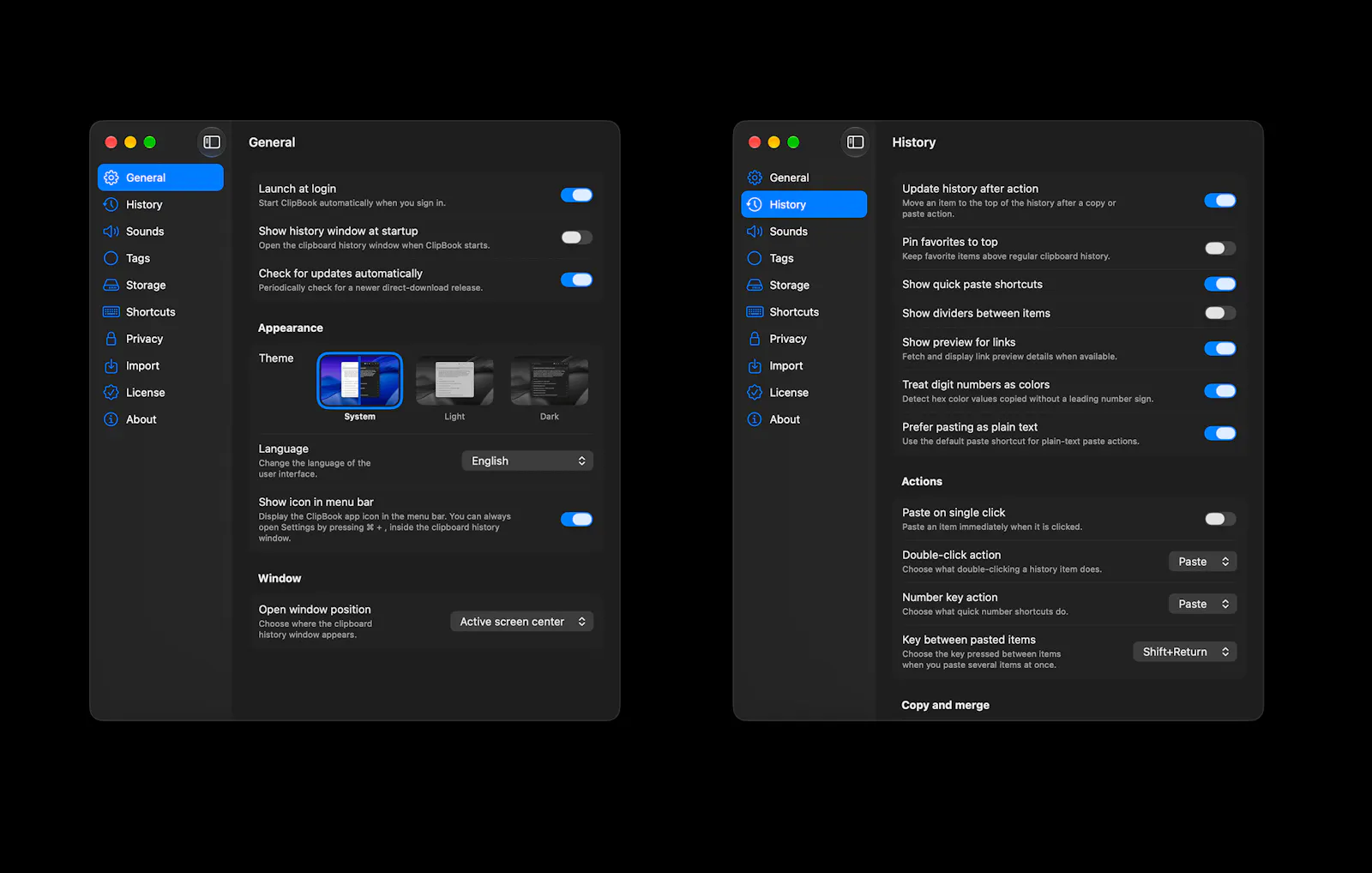Click the drive icon beside Storage in the General window

pyautogui.click(x=111, y=285)
